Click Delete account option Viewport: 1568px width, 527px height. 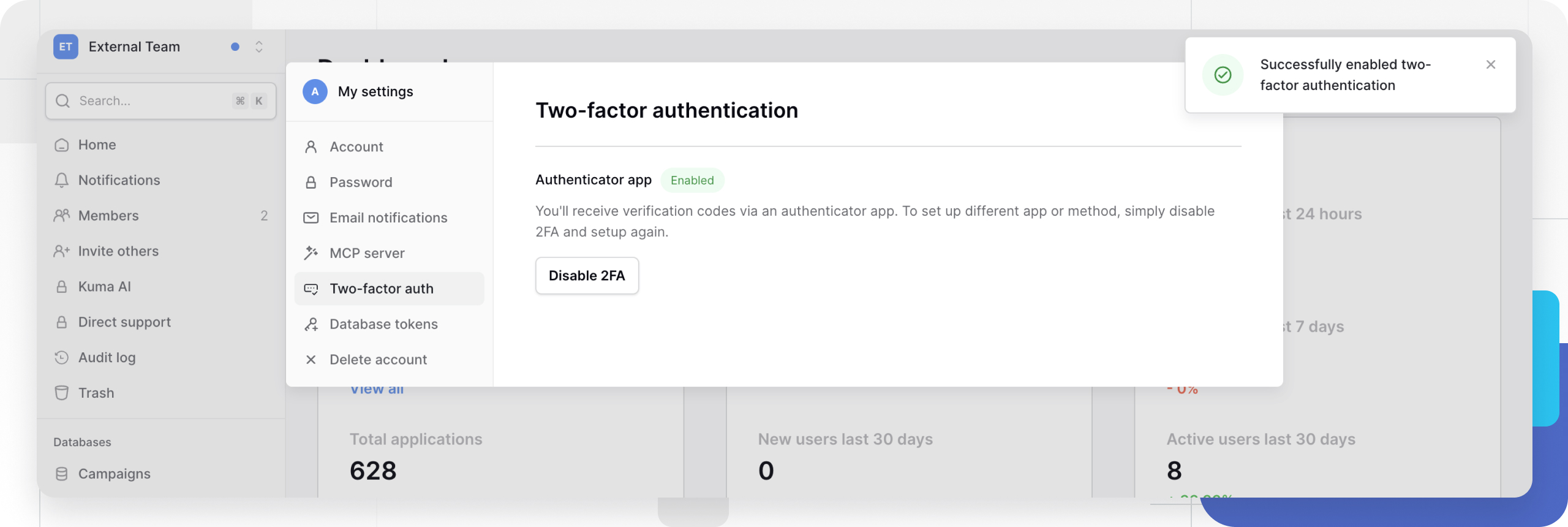378,360
